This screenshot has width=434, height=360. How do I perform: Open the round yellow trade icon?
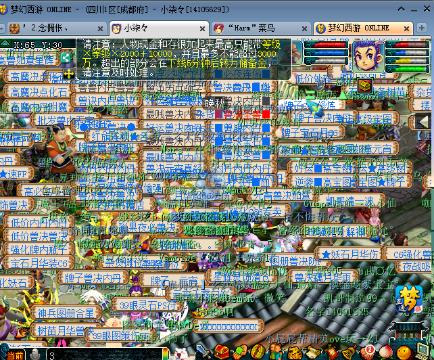click(x=257, y=352)
